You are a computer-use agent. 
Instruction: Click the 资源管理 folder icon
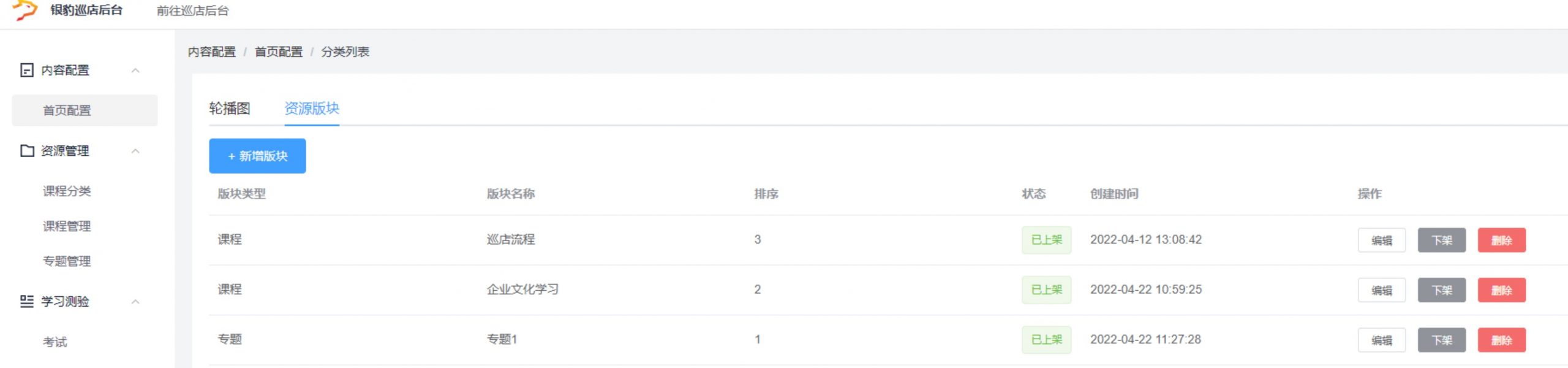27,151
